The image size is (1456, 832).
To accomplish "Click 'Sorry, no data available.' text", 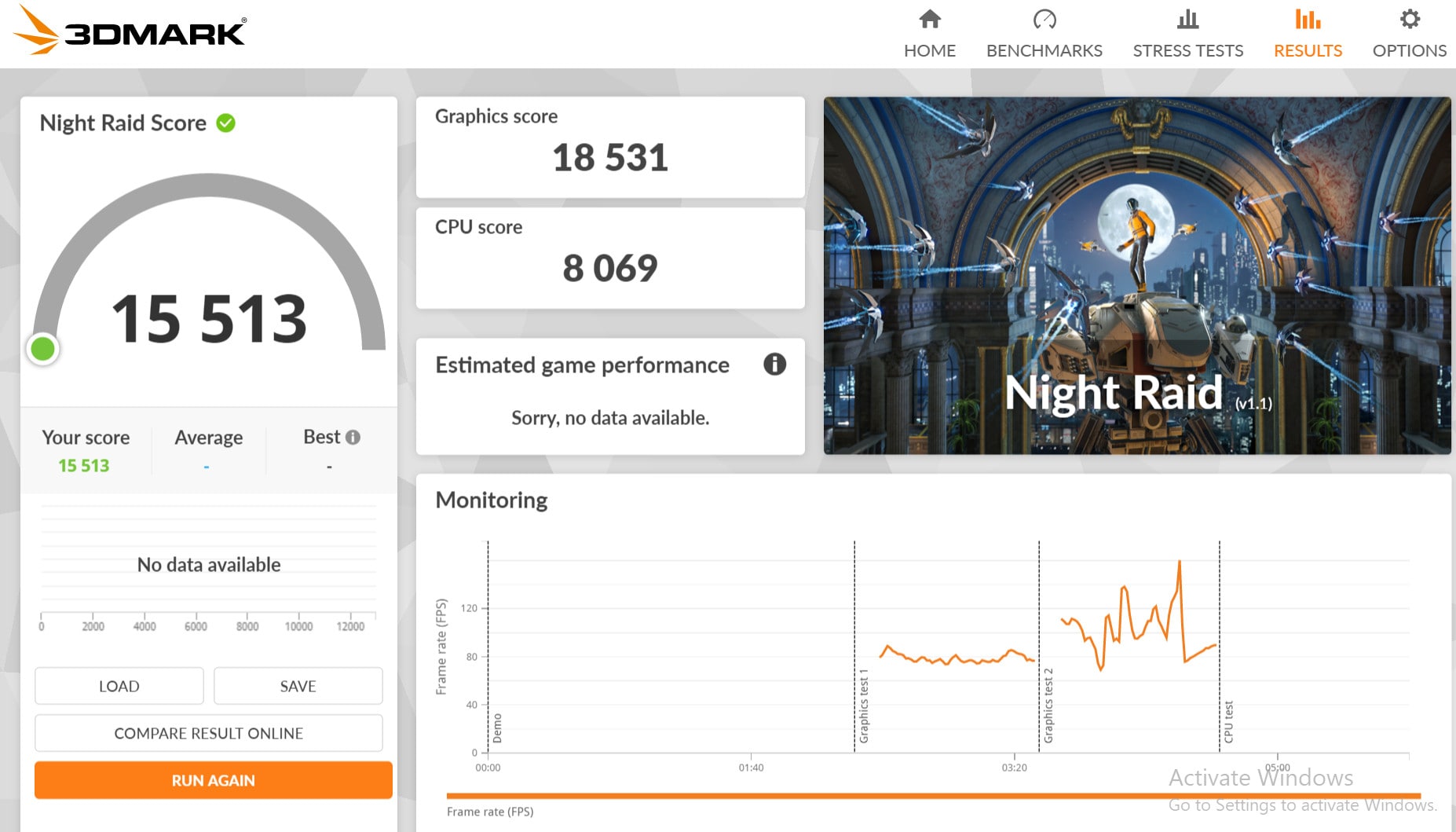I will pyautogui.click(x=610, y=418).
